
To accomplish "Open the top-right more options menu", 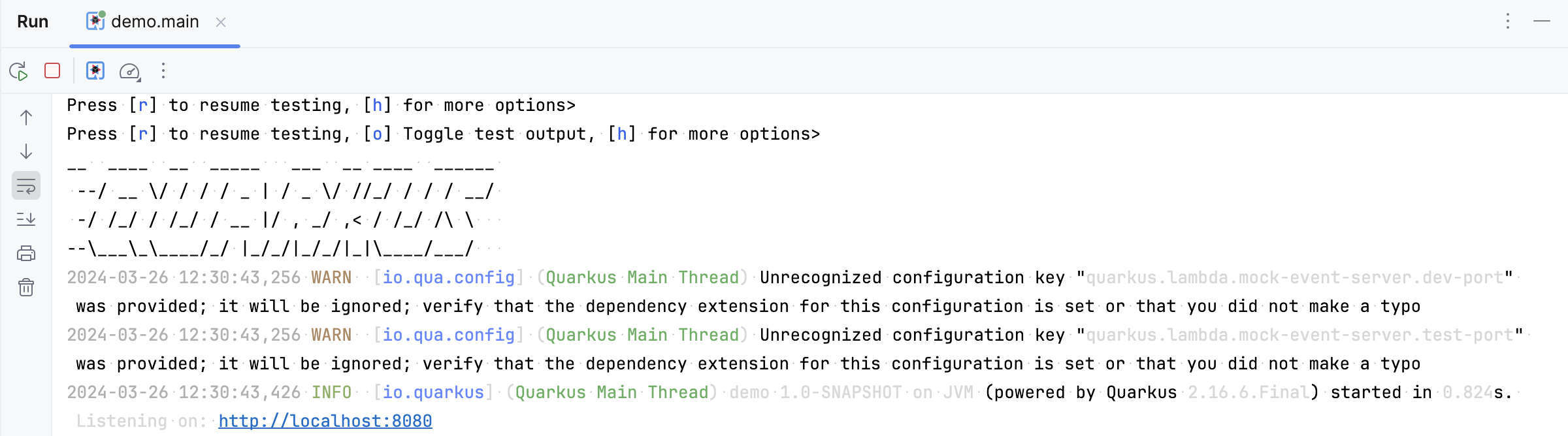I will tap(1507, 21).
